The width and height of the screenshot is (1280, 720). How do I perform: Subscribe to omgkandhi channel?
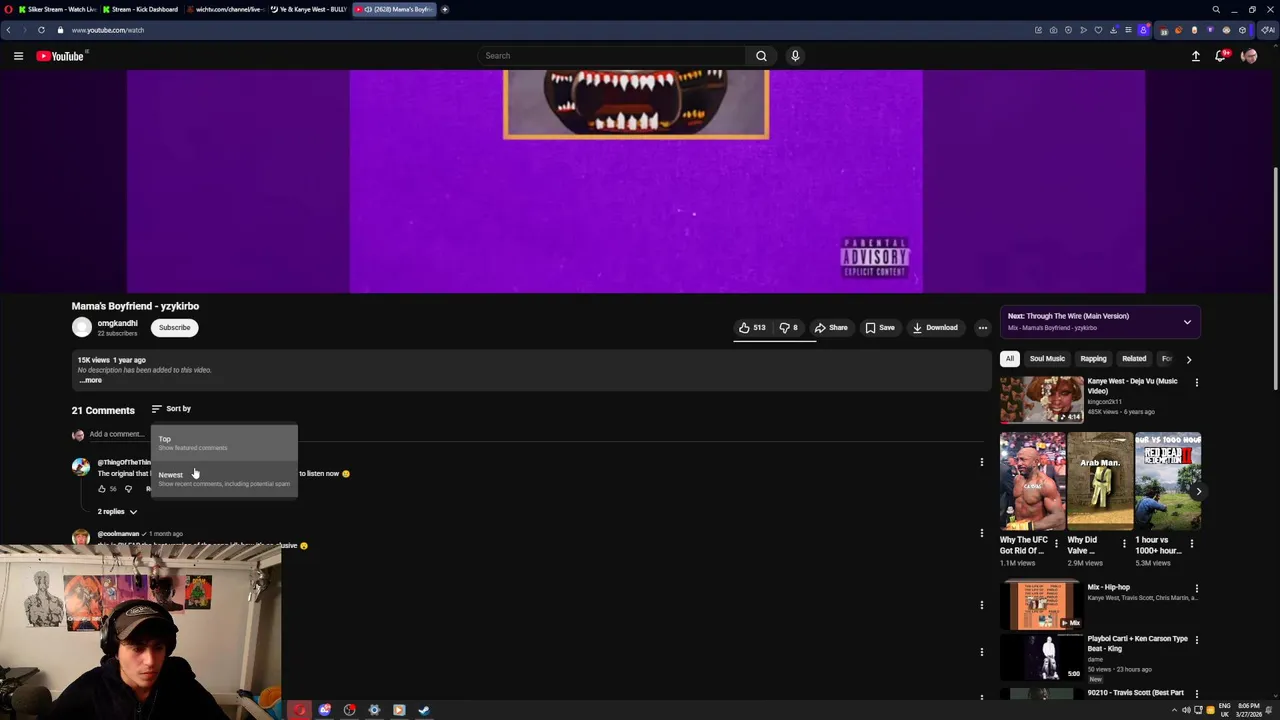click(x=174, y=327)
